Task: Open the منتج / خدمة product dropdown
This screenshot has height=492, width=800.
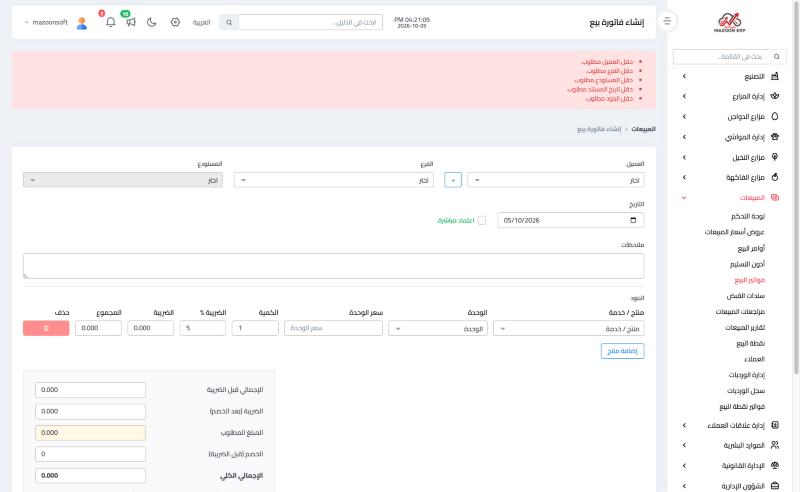Action: tap(569, 328)
